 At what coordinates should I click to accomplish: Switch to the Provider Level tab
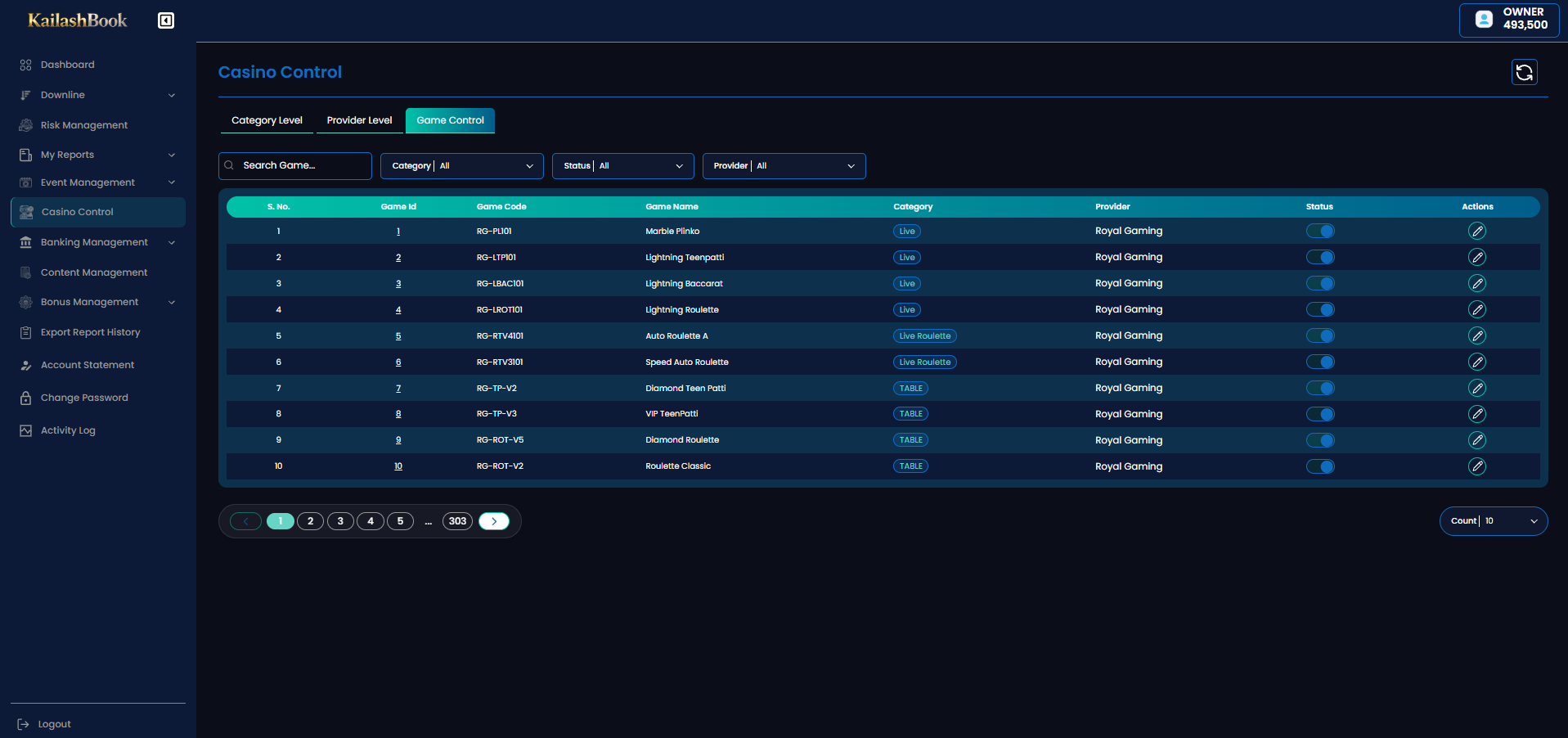pyautogui.click(x=359, y=120)
